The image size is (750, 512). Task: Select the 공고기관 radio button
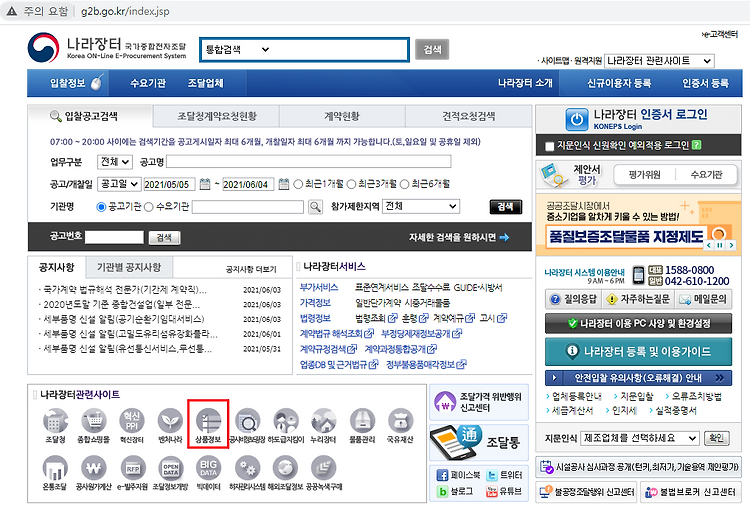101,207
